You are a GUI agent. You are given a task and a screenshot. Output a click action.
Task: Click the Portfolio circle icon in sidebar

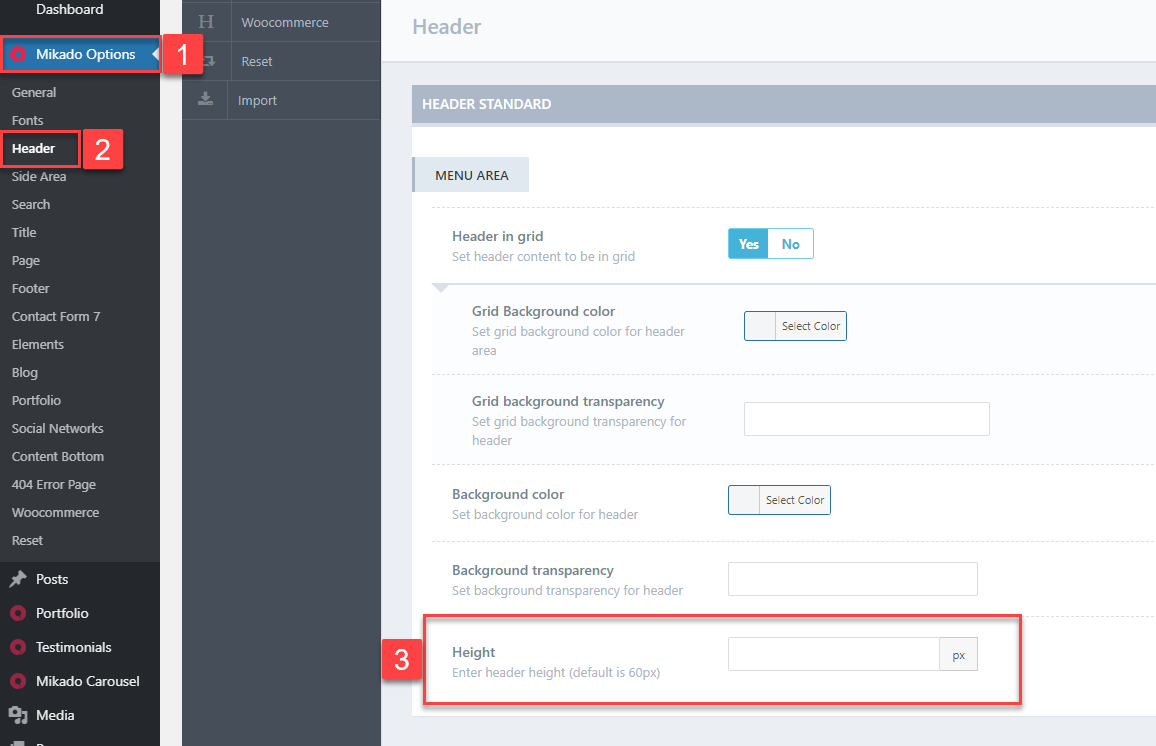[18, 613]
